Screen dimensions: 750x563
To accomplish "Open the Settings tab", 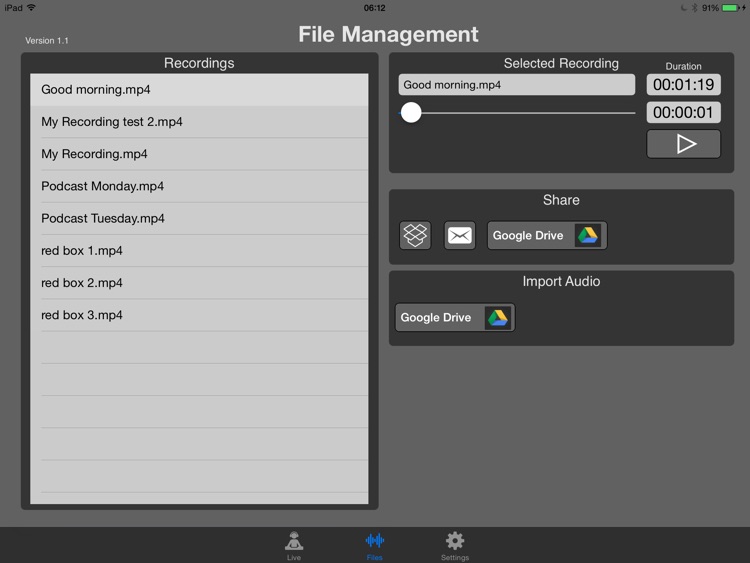I will 455,545.
